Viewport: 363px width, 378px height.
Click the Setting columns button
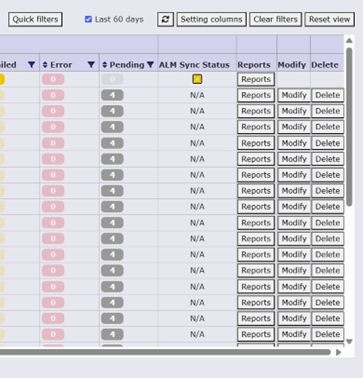click(211, 19)
